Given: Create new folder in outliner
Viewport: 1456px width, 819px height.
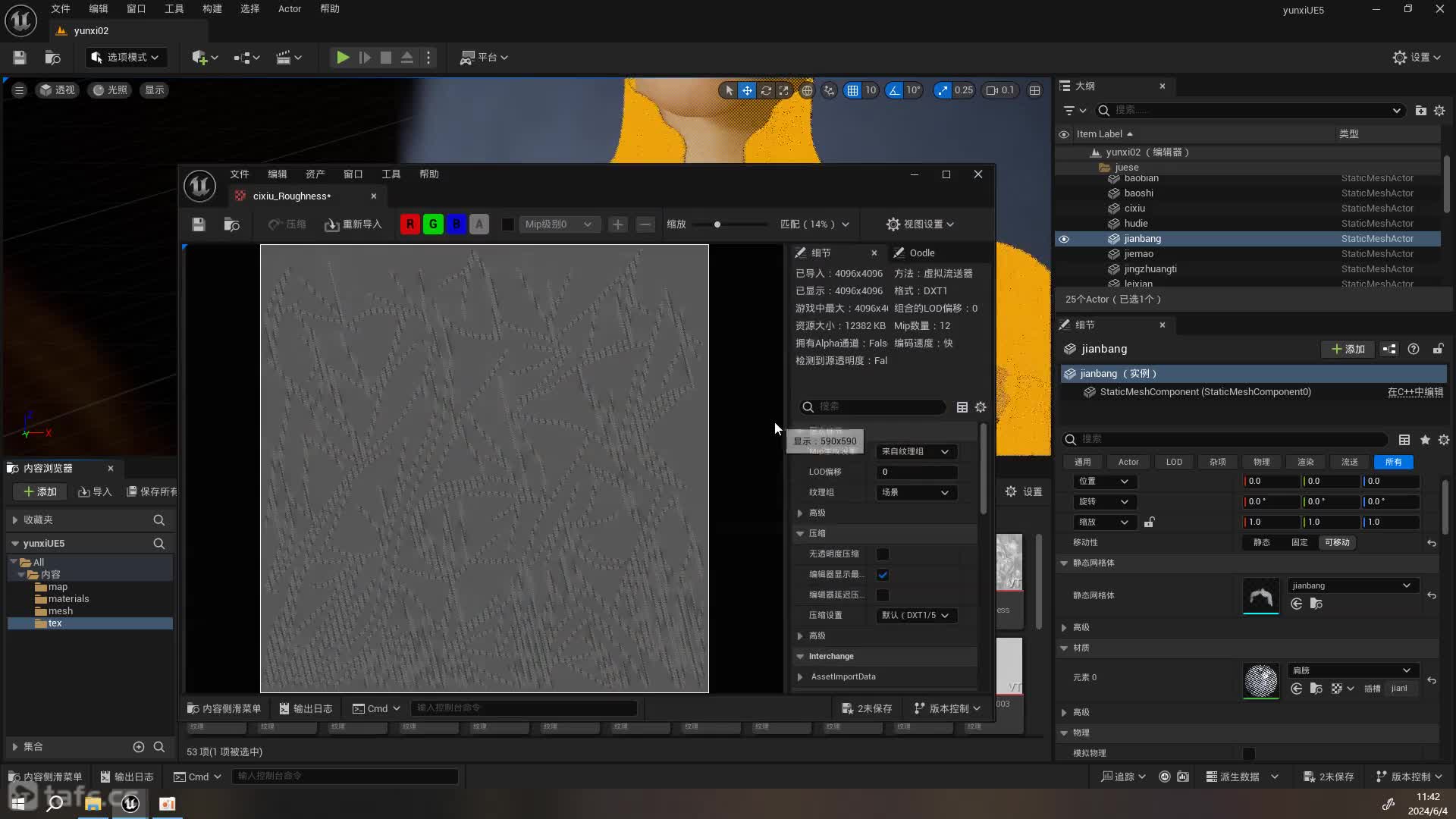Looking at the screenshot, I should pos(1420,111).
